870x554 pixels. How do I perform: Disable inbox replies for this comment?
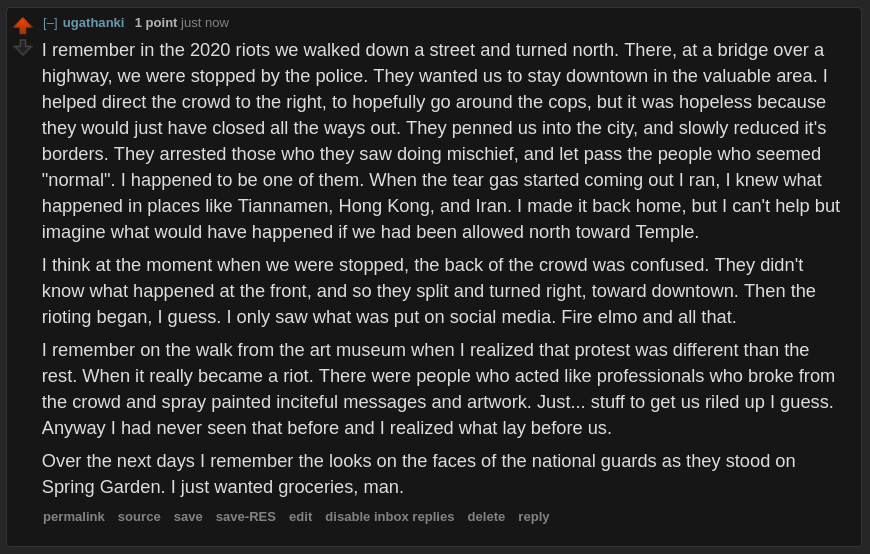coord(389,517)
